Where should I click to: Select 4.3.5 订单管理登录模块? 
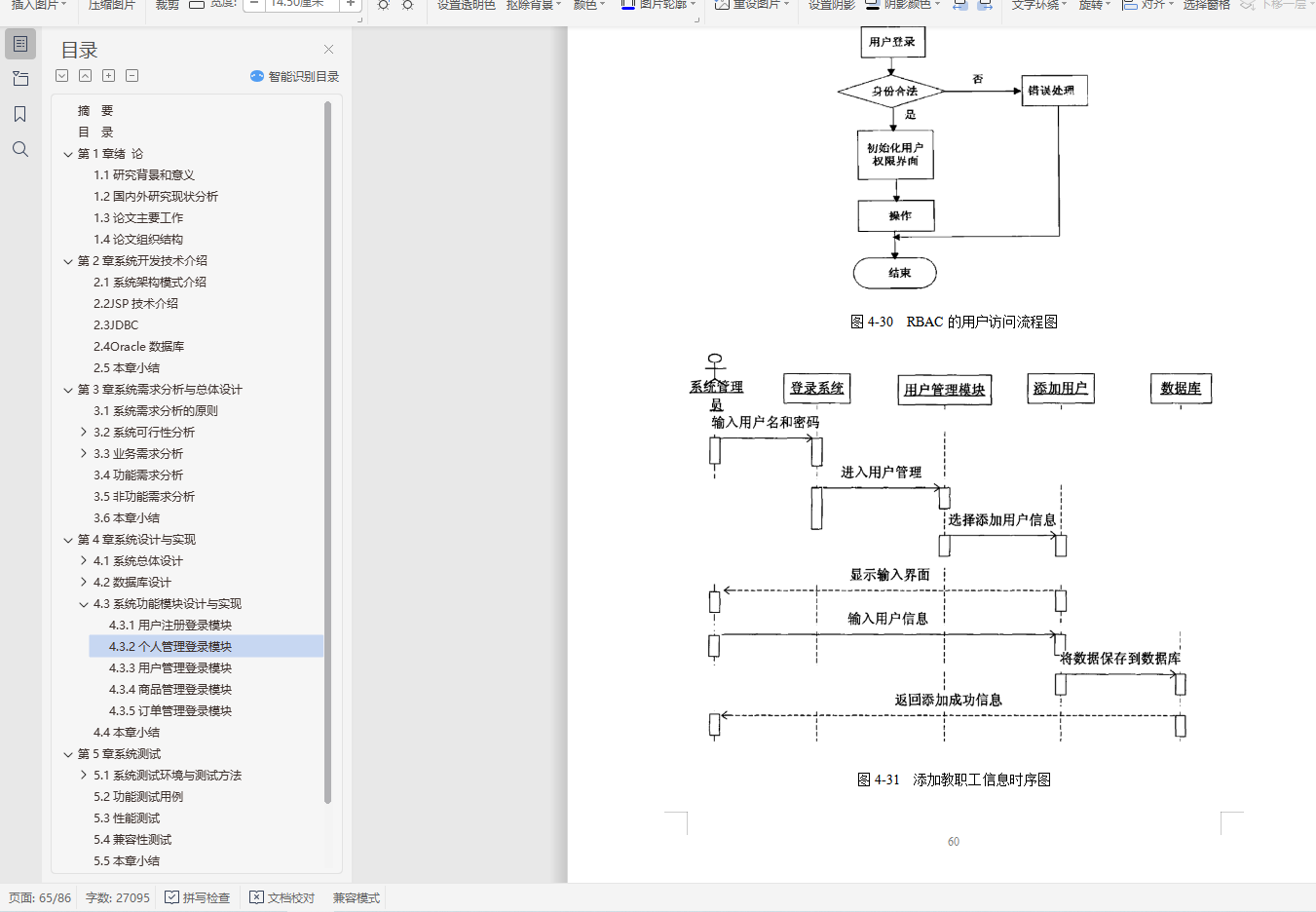click(170, 711)
